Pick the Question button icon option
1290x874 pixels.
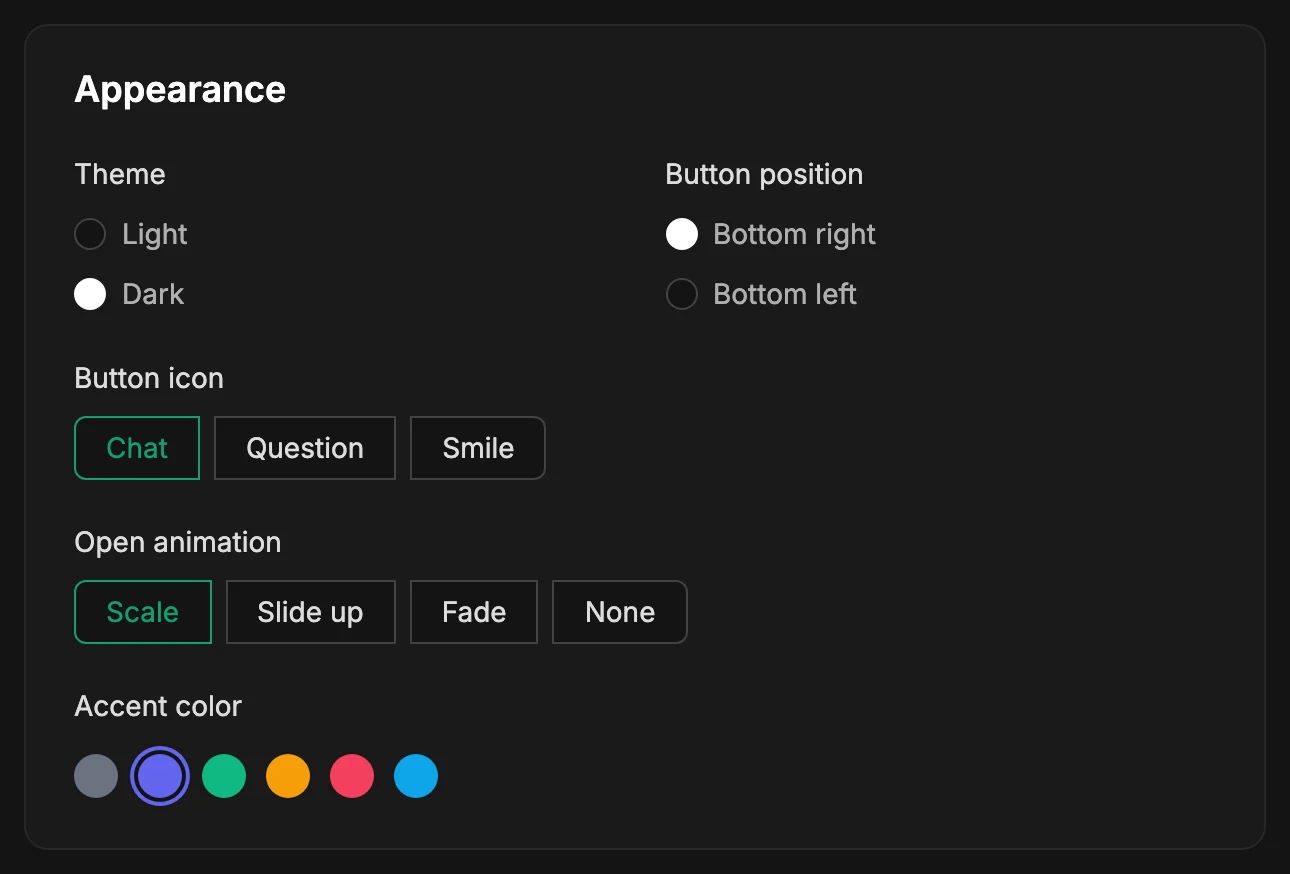tap(305, 448)
